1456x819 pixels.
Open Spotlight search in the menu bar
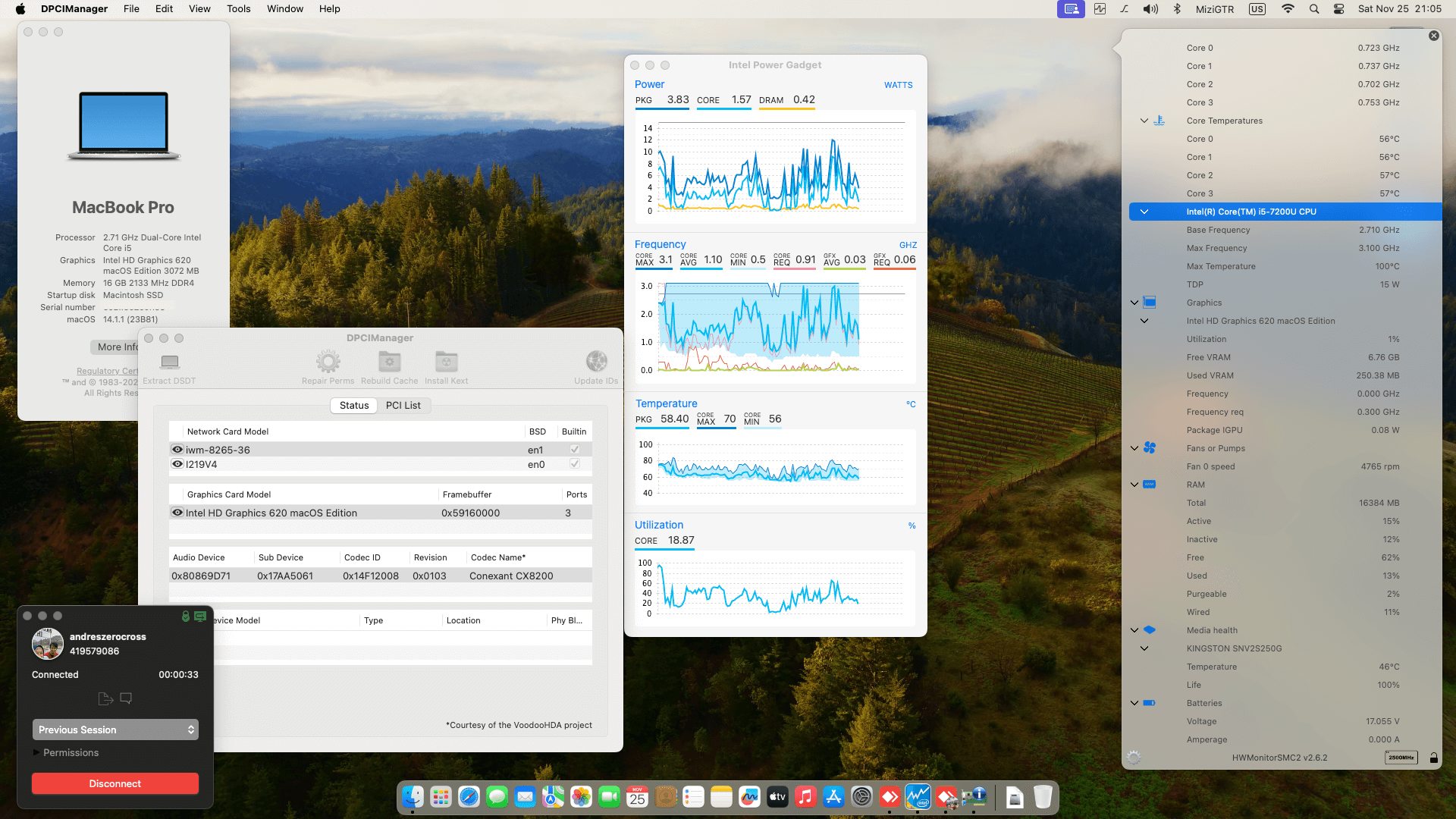point(1314,9)
